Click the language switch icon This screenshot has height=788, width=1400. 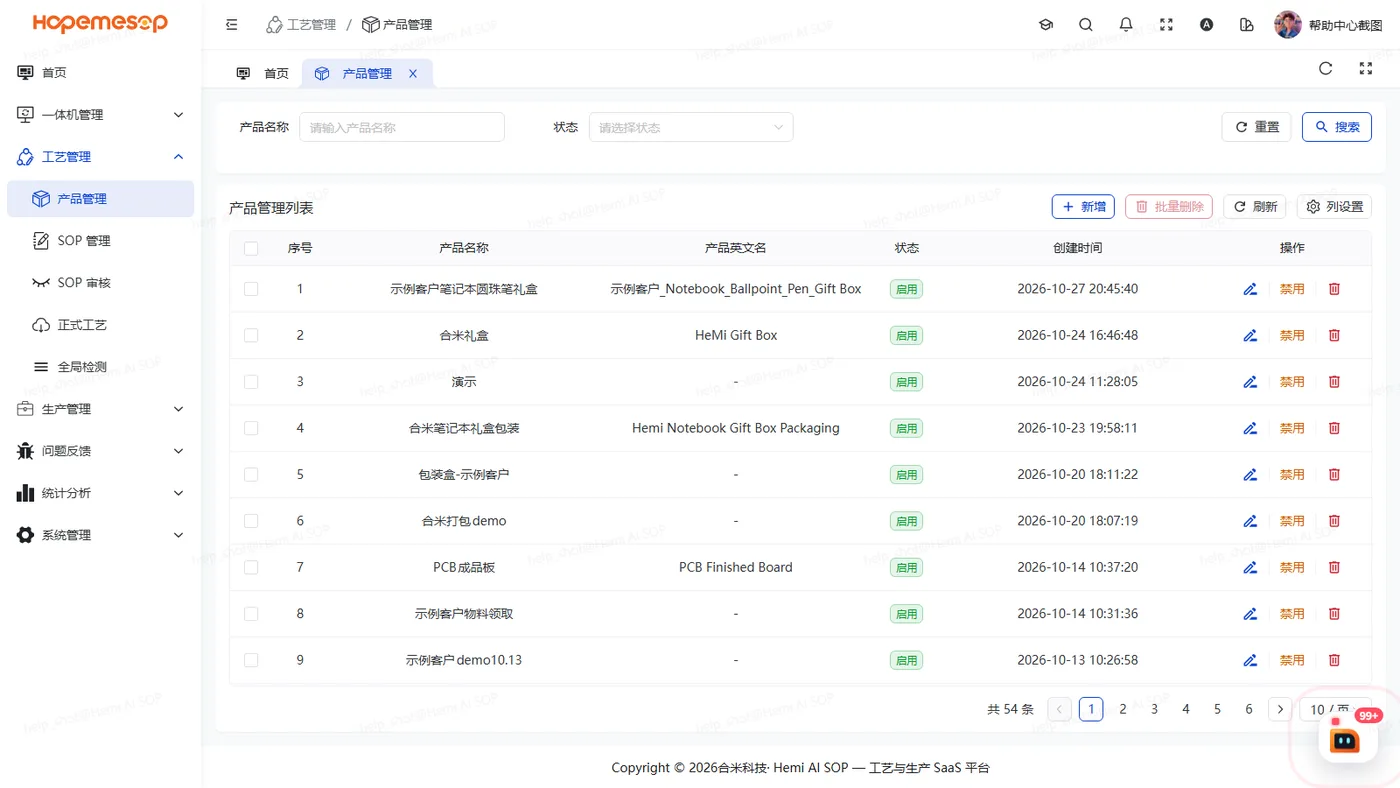(1206, 25)
